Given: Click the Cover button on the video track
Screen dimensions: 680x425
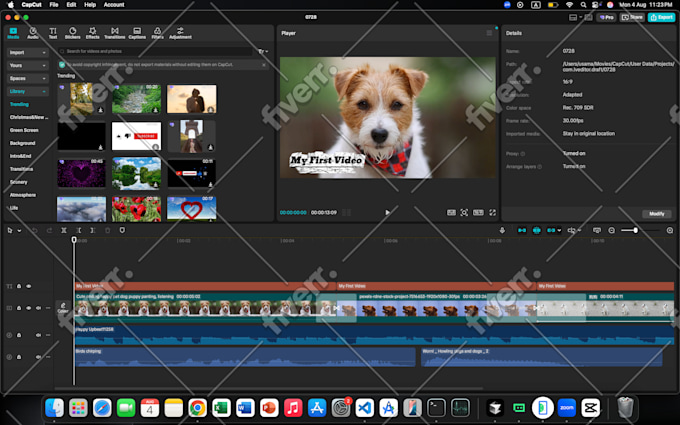Looking at the screenshot, I should pyautogui.click(x=63, y=307).
